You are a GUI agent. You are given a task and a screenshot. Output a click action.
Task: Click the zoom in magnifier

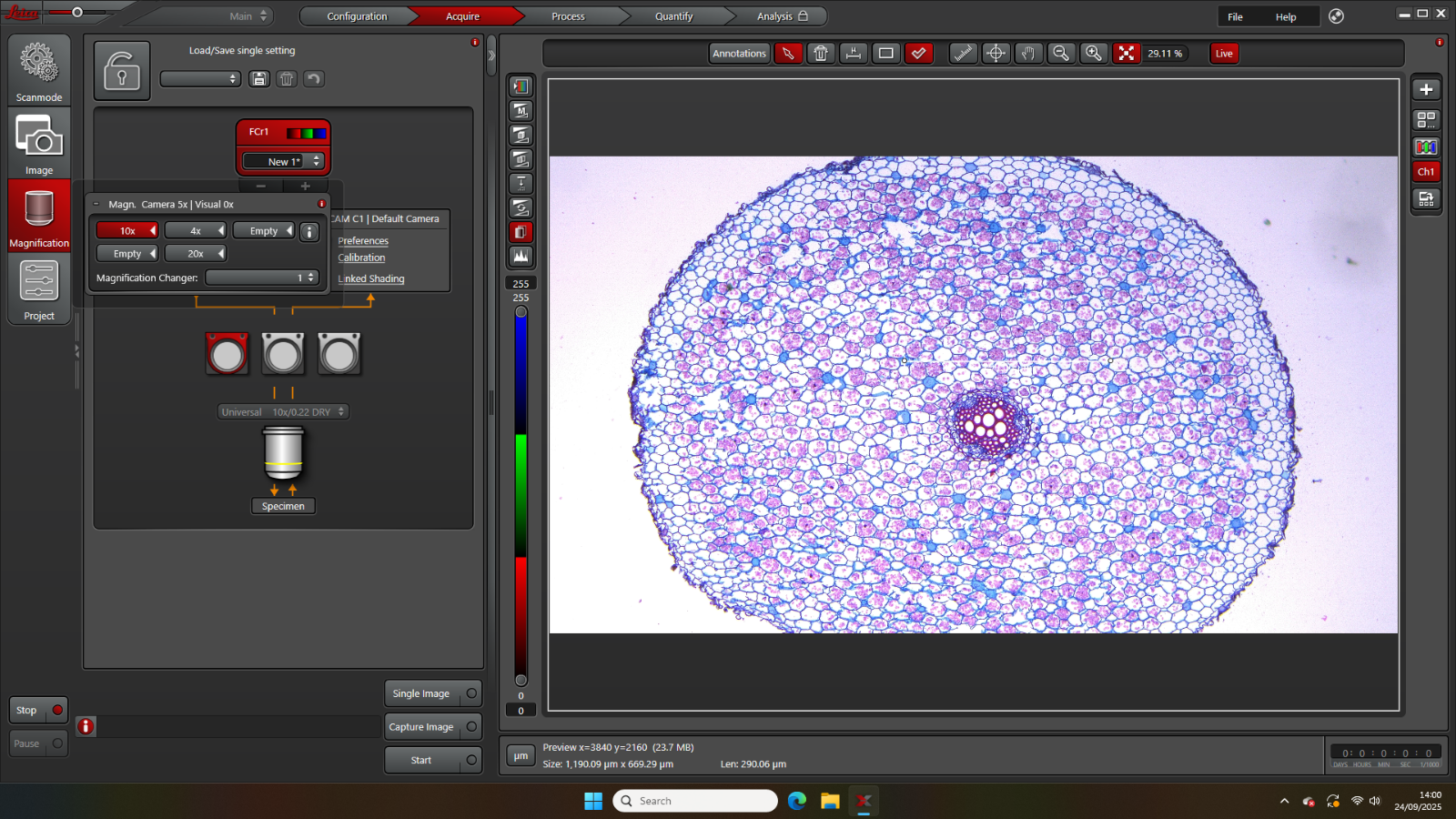coord(1094,54)
